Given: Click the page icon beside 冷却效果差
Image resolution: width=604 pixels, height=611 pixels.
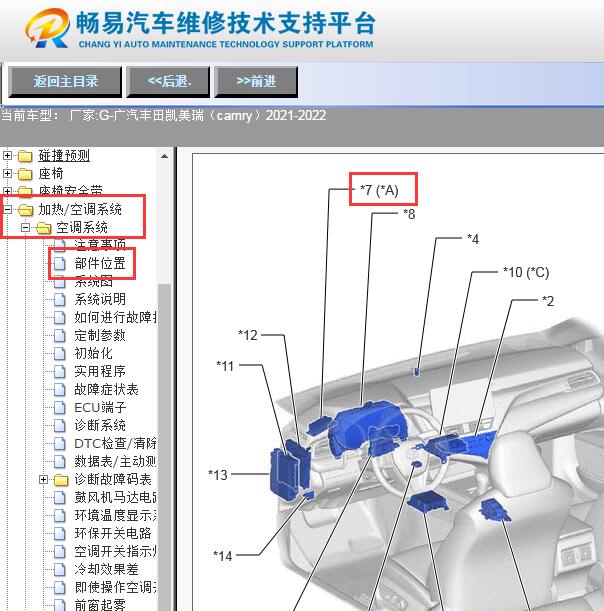Looking at the screenshot, I should 59,569.
